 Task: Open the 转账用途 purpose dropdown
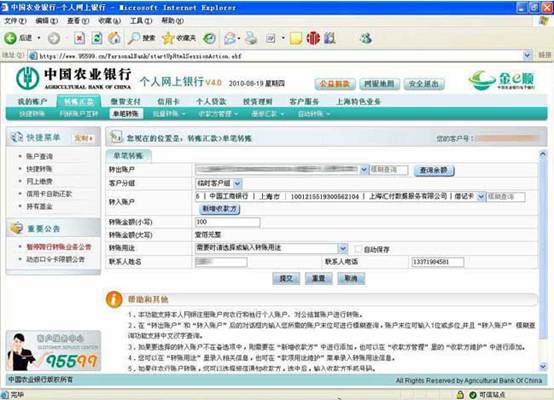(x=343, y=248)
